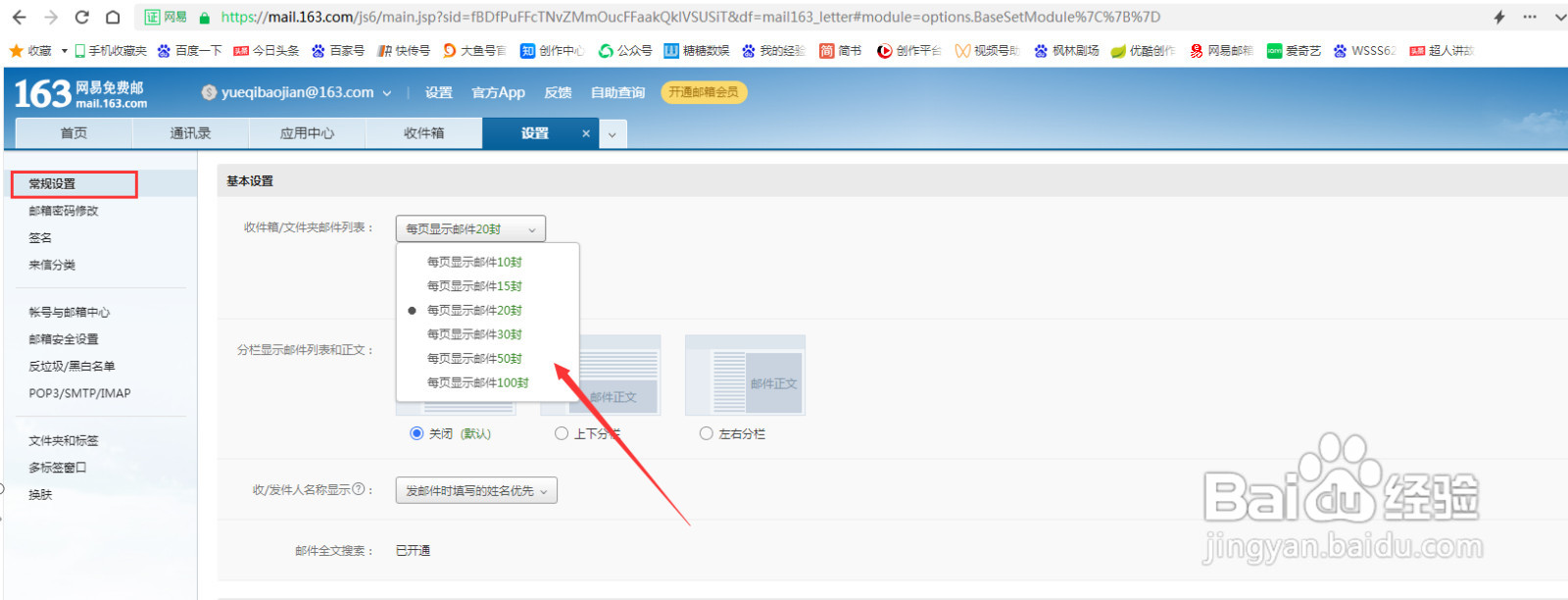Select the 左右分栏 radio button
Screen dimensions: 1568x600
point(706,433)
